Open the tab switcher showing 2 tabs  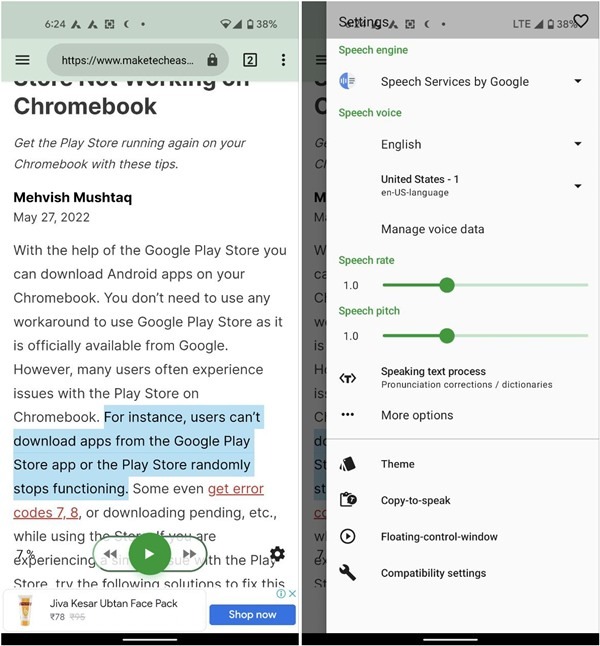250,60
